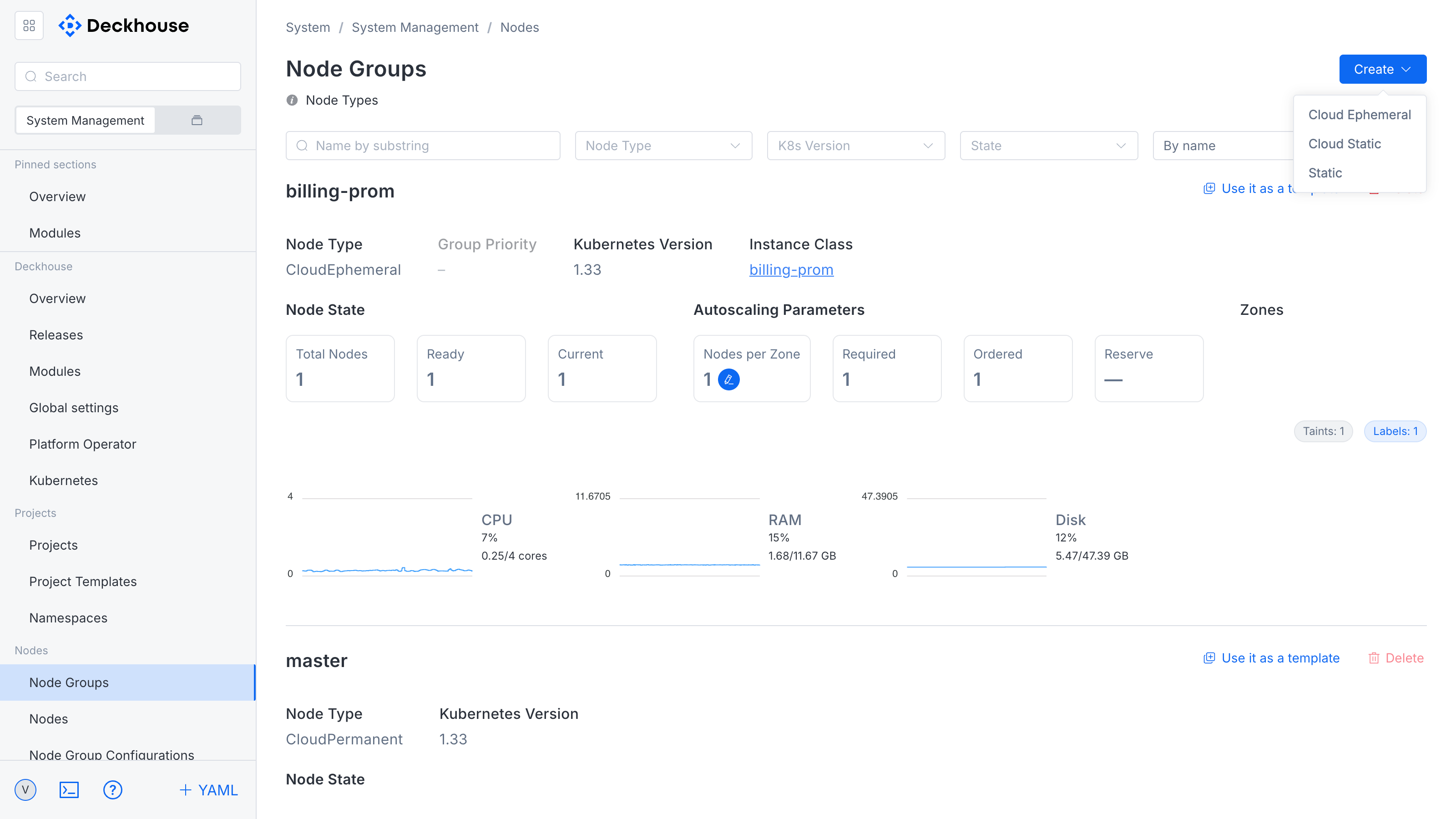The image size is (1456, 819).
Task: Click the Ready nodes card
Action: [x=471, y=369]
